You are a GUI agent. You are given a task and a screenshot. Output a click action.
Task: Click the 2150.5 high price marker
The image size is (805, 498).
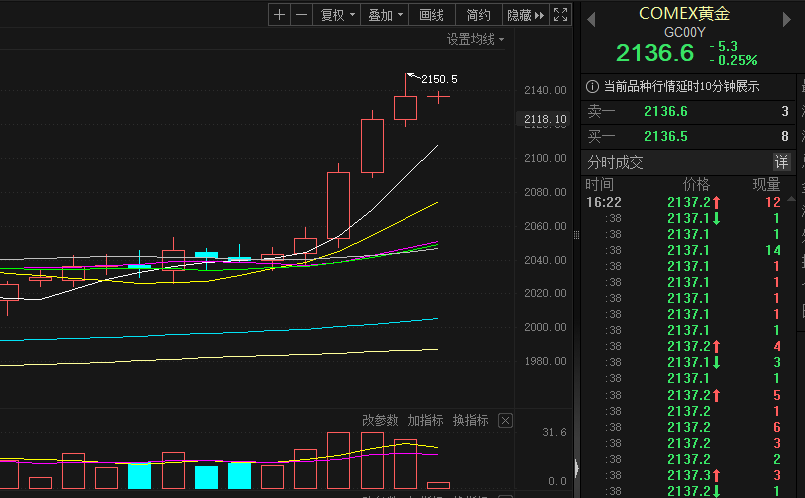[x=439, y=79]
